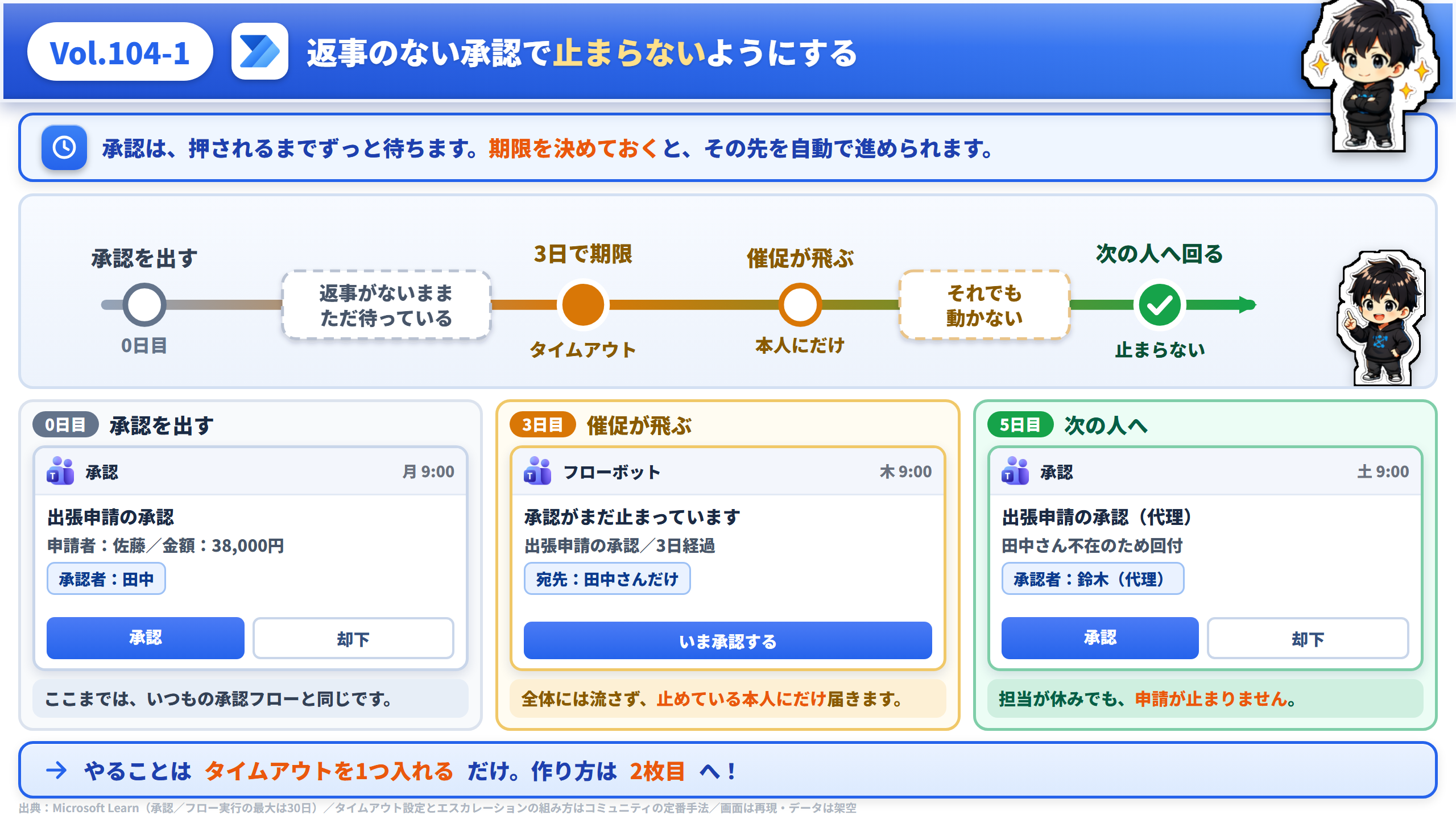Click the Teams icon in the 月 9:00 card
Screen dimensions: 1456x819
(60, 471)
